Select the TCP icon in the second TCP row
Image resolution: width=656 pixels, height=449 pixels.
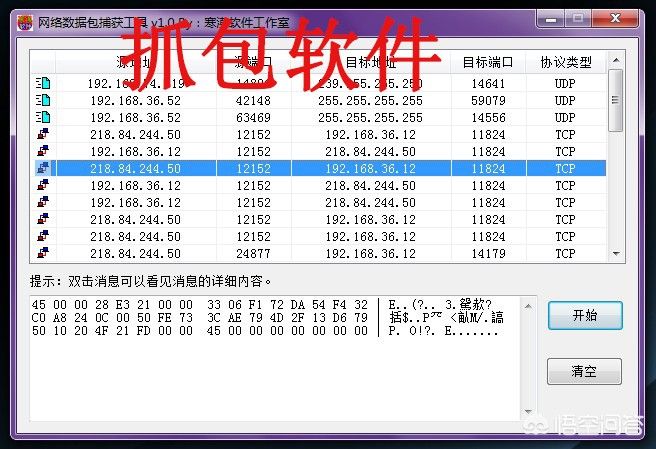[x=43, y=151]
